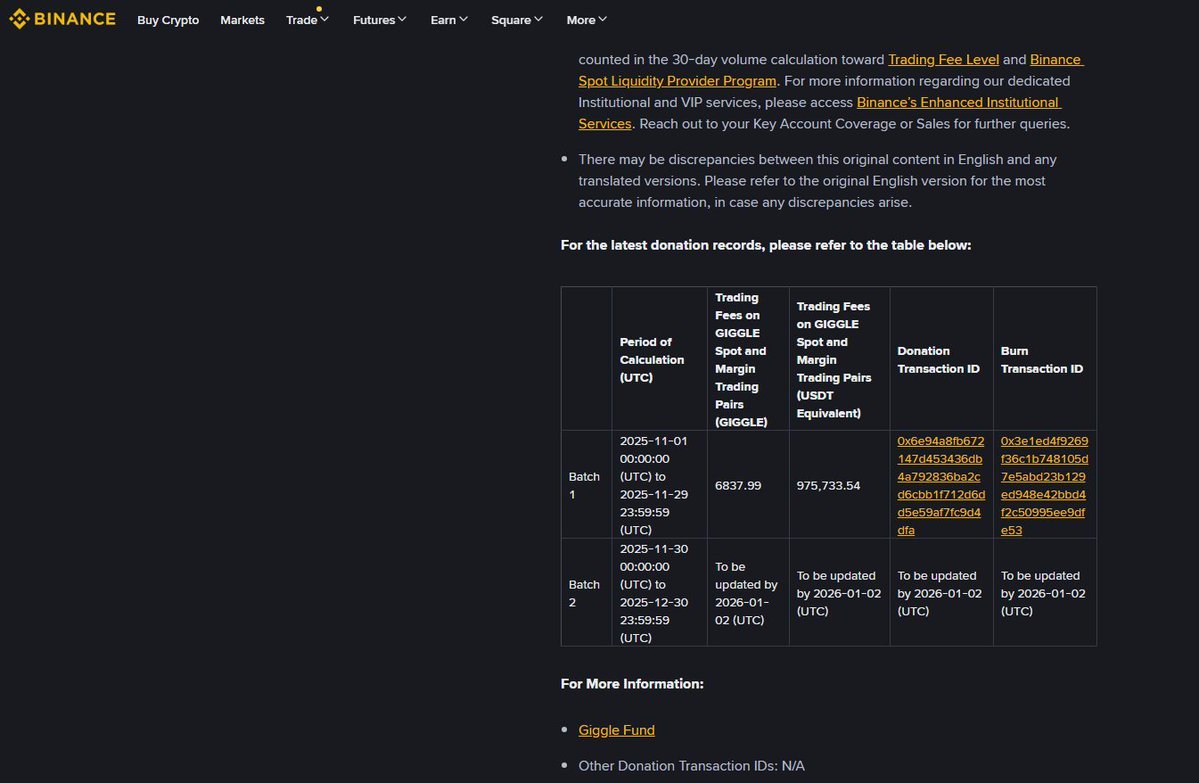The image size is (1199, 783).
Task: Open the Batch 1 donation transaction ID link
Action: coord(941,486)
